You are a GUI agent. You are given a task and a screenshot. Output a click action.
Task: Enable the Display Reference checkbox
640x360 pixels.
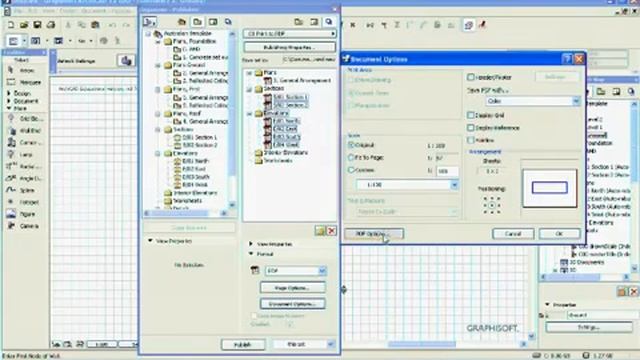click(x=471, y=128)
